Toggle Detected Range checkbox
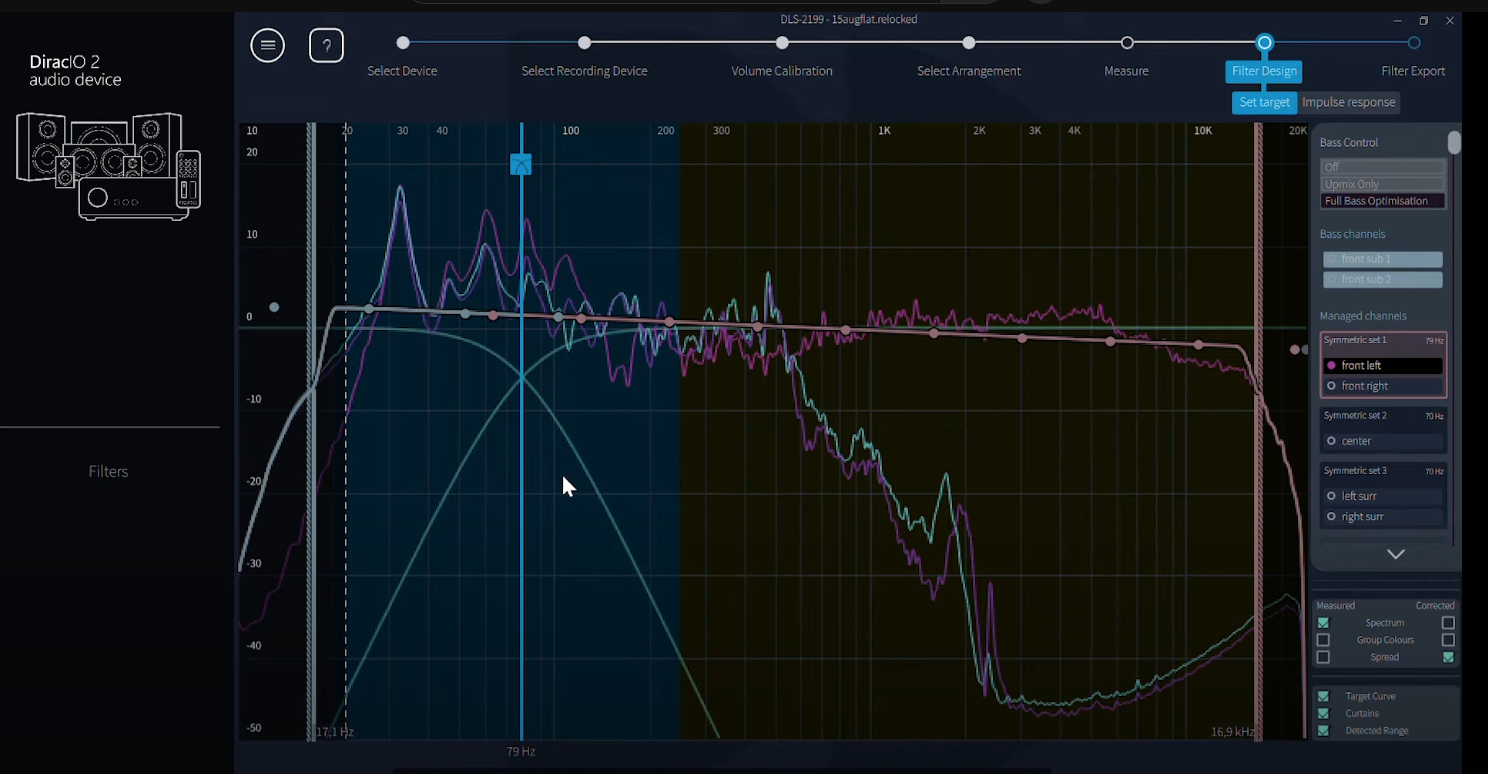 [1323, 731]
